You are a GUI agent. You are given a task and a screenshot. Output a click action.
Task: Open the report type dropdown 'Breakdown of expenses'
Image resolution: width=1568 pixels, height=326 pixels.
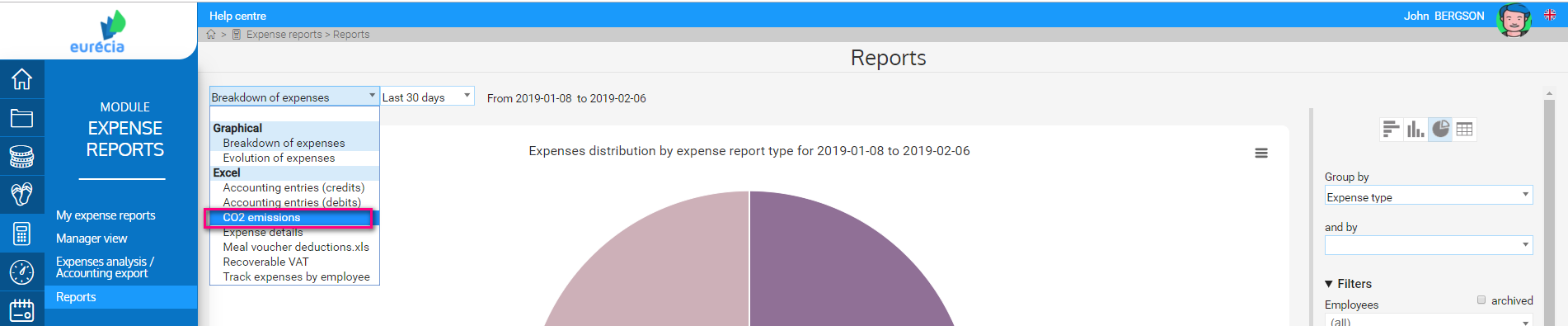point(294,97)
